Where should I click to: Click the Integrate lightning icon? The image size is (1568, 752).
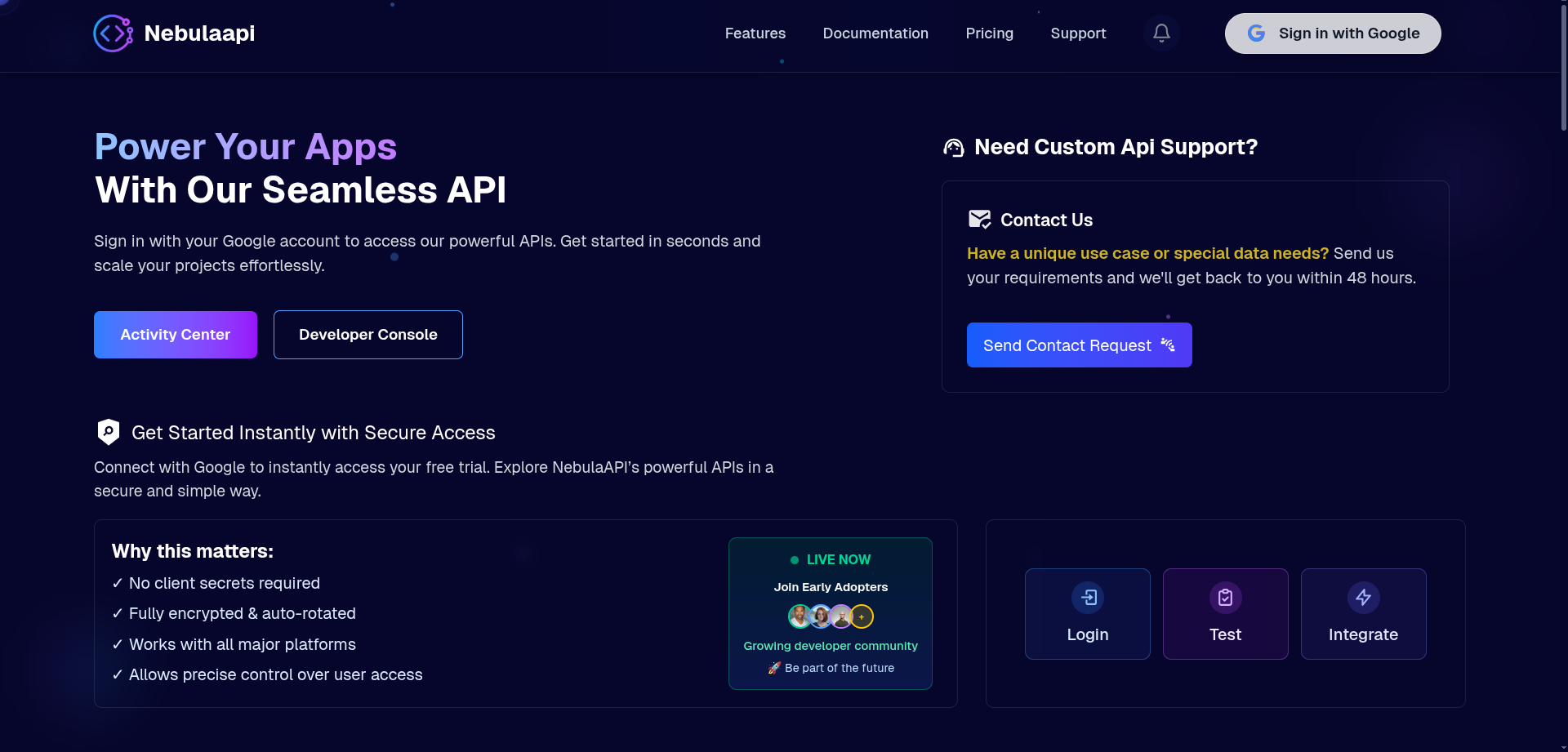[1363, 597]
